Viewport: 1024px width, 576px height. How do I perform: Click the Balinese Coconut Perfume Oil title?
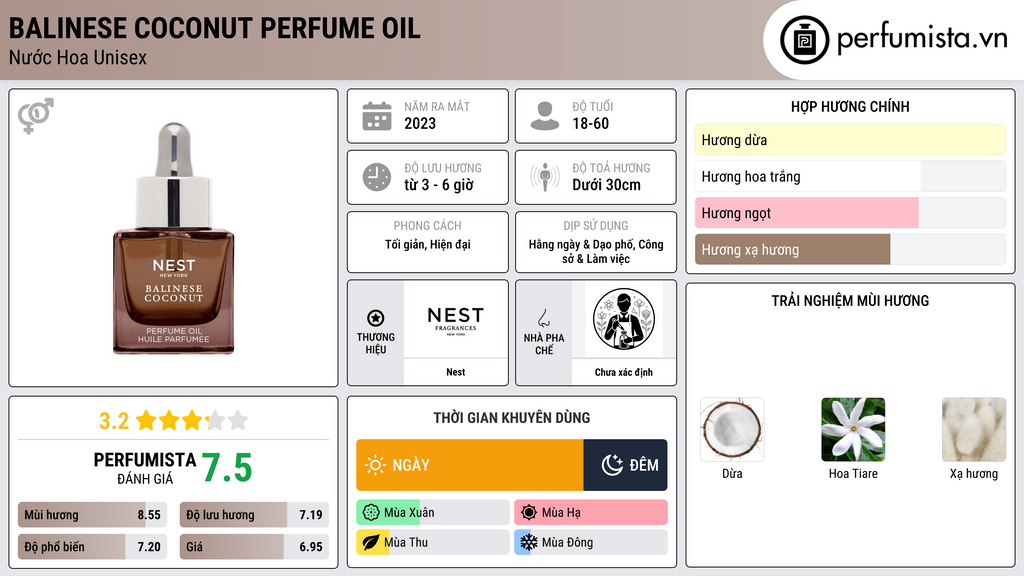point(214,28)
